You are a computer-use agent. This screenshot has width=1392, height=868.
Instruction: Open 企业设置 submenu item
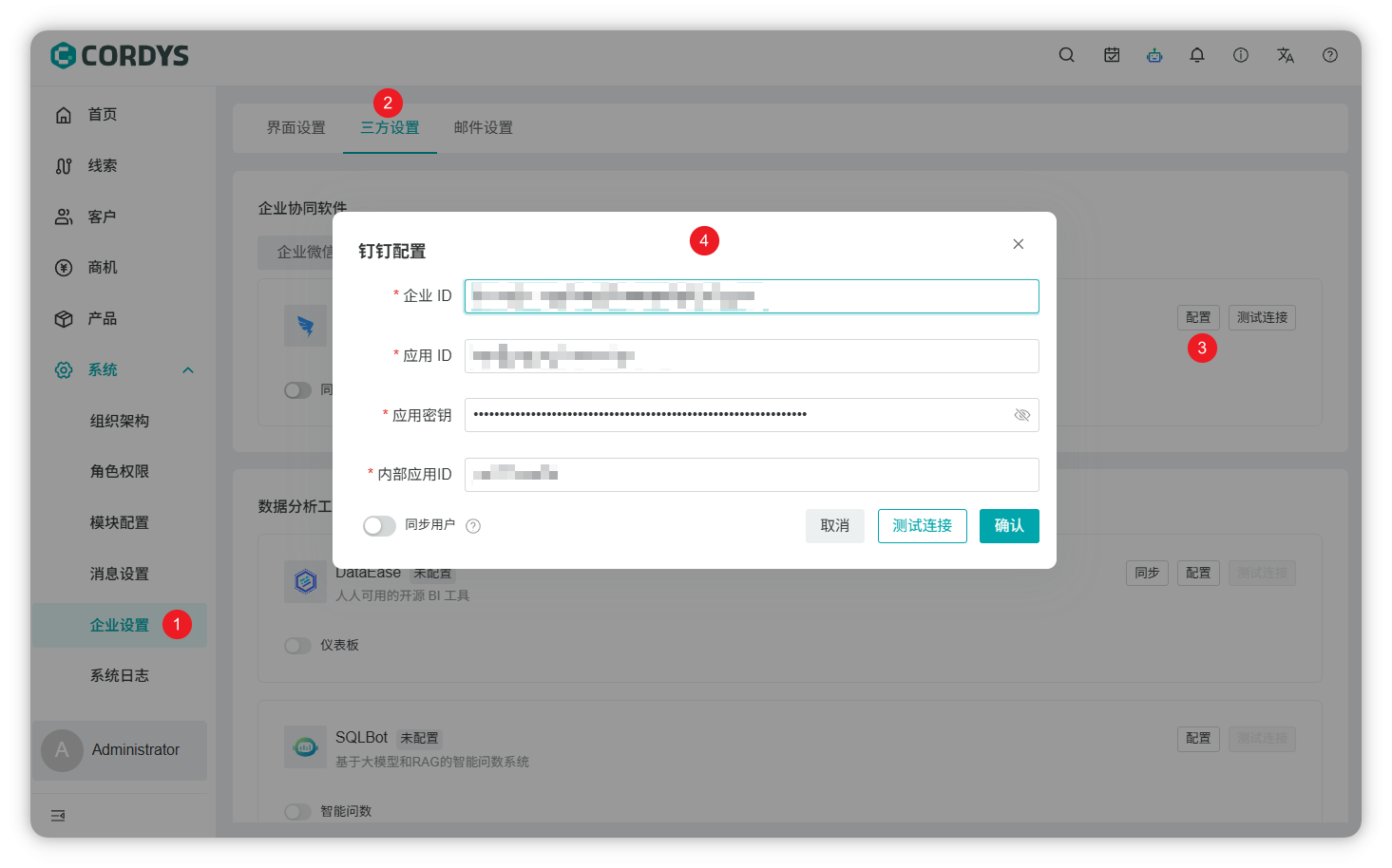(x=119, y=625)
